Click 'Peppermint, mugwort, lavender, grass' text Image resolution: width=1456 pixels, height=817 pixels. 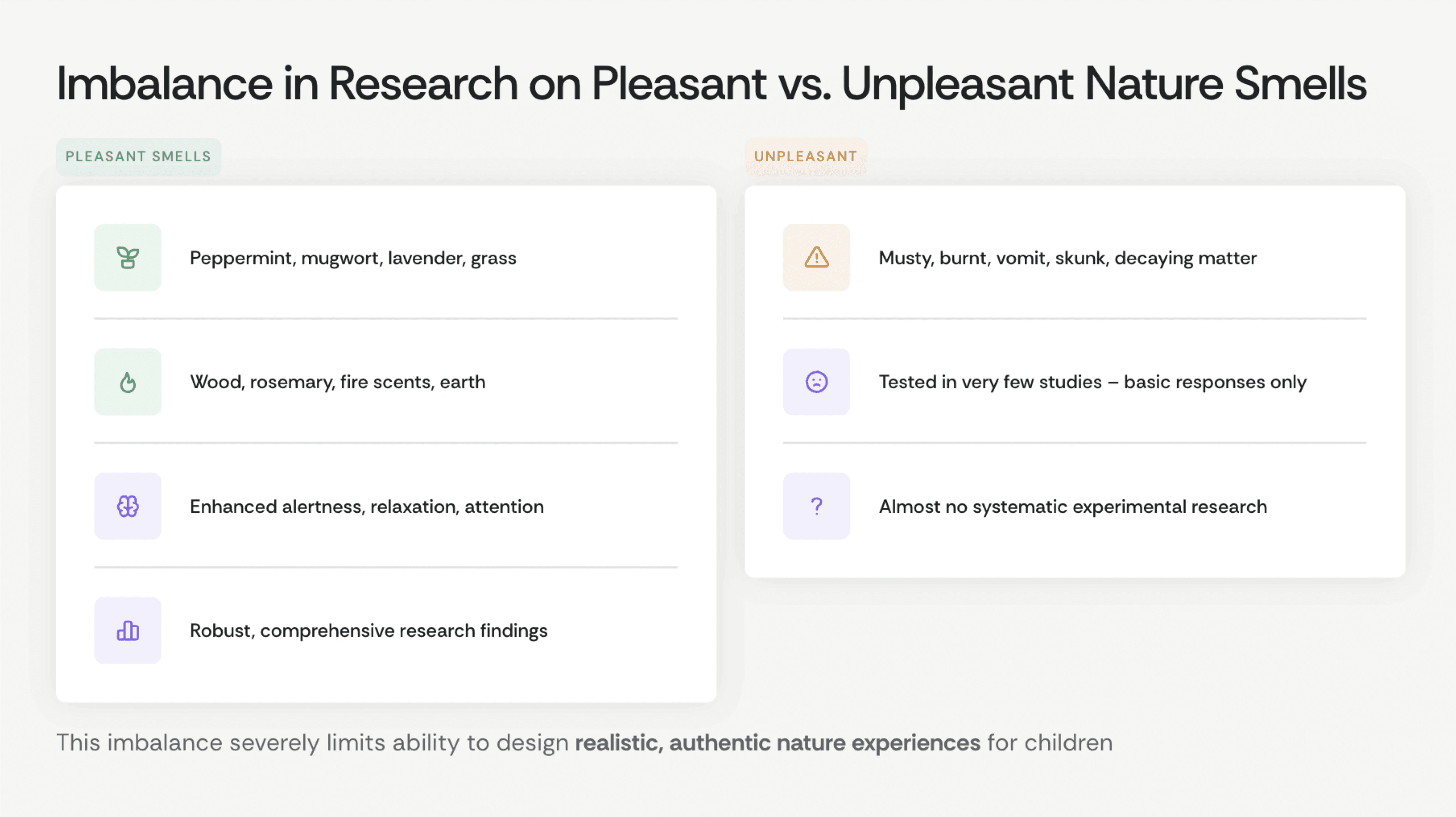352,258
